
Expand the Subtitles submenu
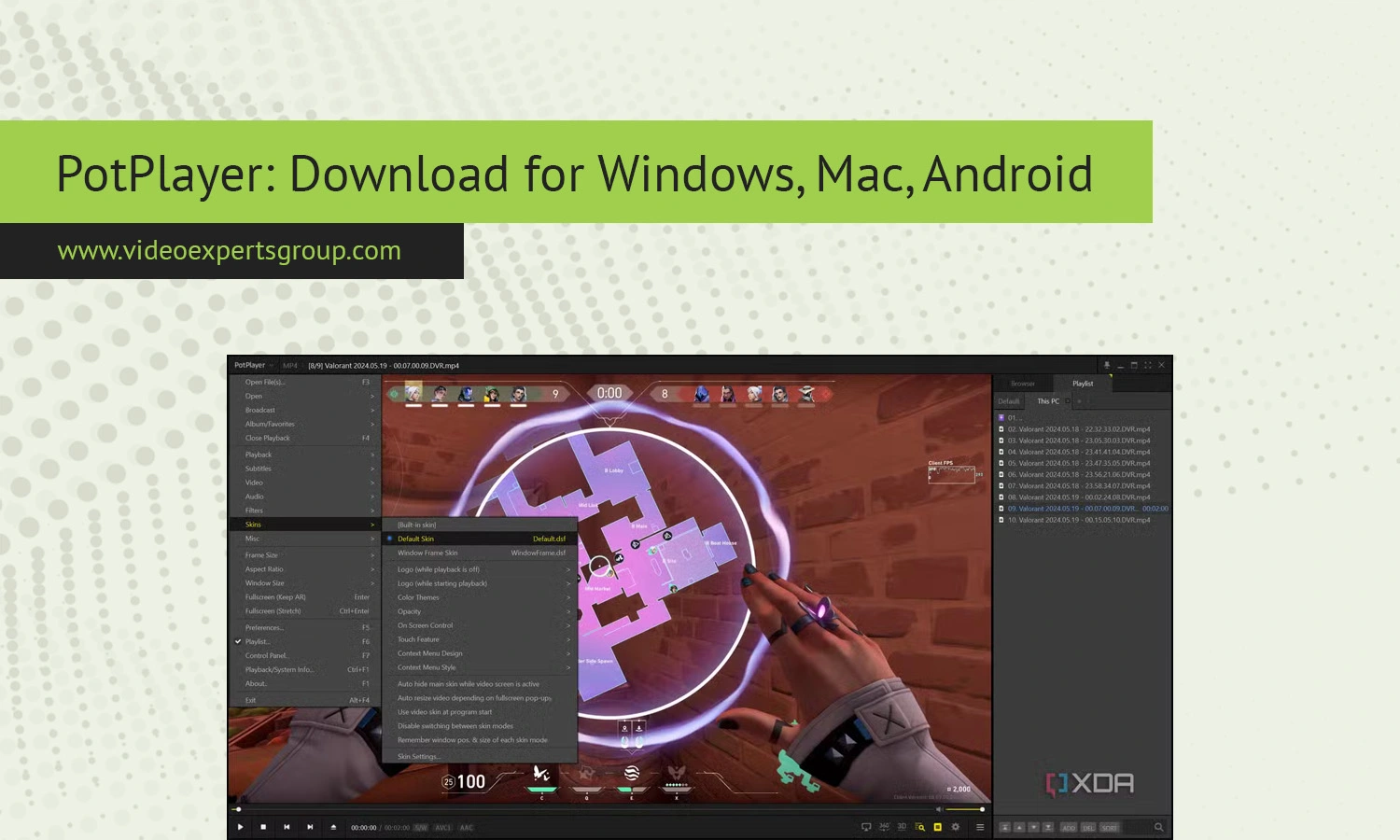click(306, 469)
